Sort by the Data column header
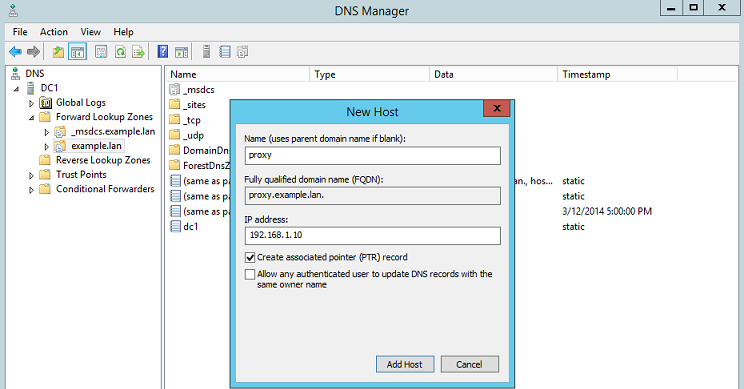744x389 pixels. [493, 74]
